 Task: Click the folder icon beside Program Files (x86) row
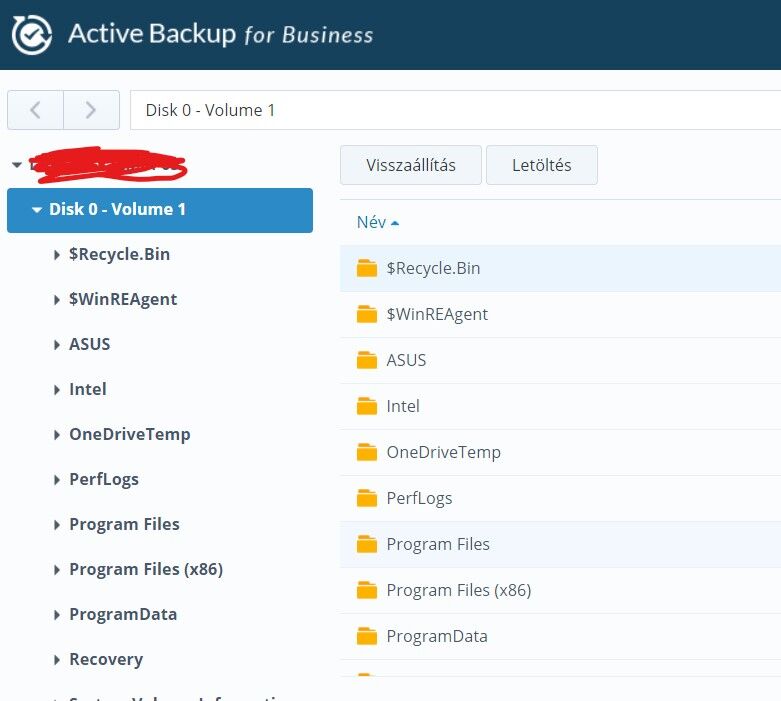click(367, 590)
